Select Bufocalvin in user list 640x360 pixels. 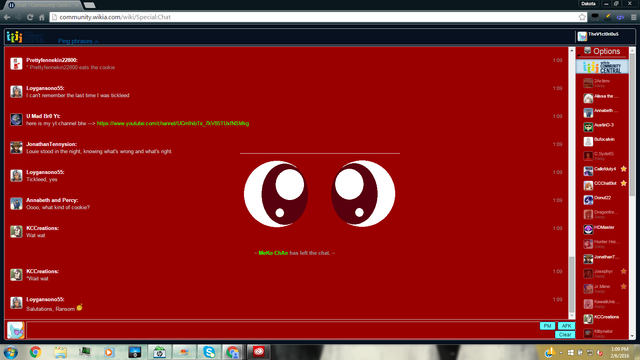(602, 141)
